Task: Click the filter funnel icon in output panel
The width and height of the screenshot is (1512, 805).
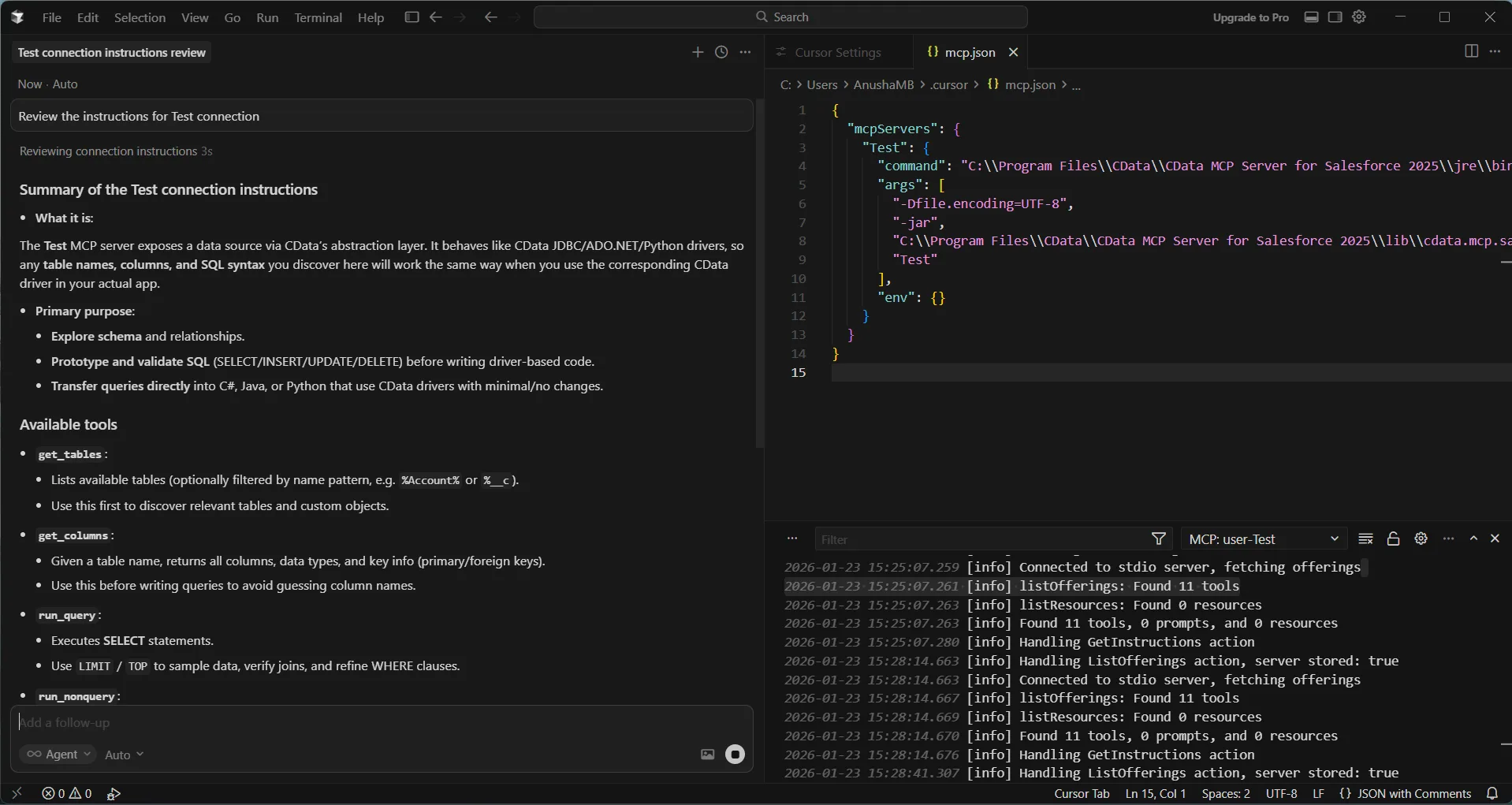Action: pos(1158,539)
